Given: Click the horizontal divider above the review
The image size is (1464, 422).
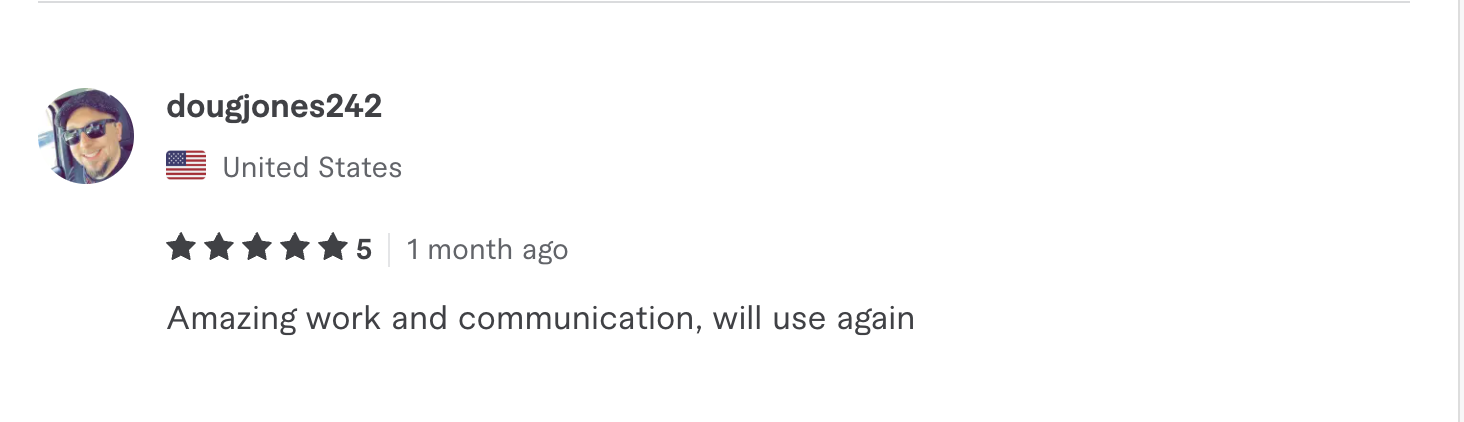Looking at the screenshot, I should tap(724, 2).
